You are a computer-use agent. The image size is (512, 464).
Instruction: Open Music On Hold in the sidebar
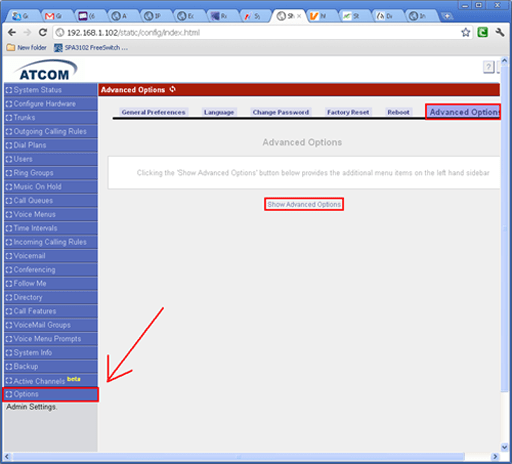[x=51, y=187]
